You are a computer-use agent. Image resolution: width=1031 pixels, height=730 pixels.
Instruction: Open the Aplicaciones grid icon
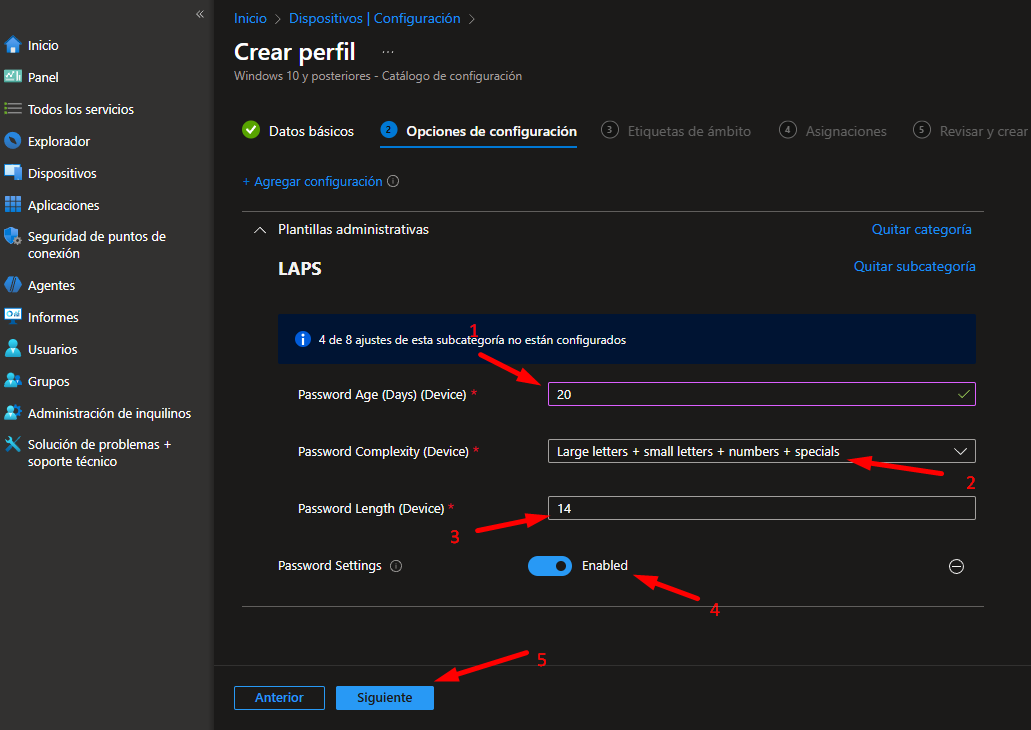click(13, 205)
